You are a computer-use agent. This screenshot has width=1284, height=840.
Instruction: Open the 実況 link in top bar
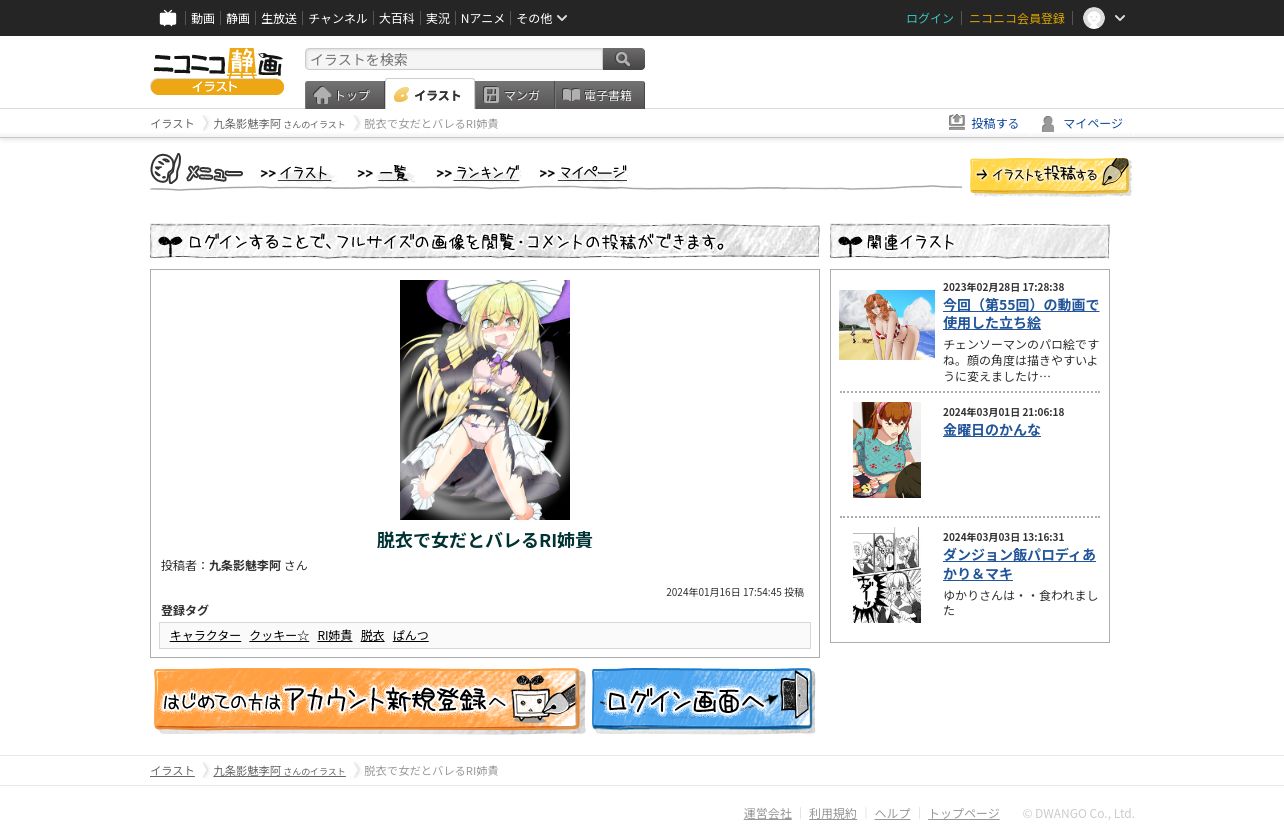(438, 18)
